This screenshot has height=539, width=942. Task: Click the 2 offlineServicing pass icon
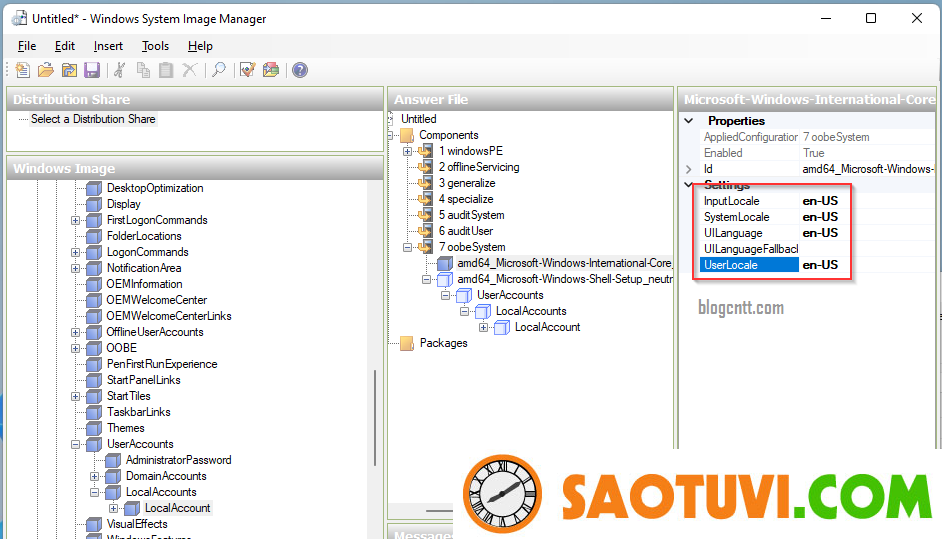coord(425,167)
